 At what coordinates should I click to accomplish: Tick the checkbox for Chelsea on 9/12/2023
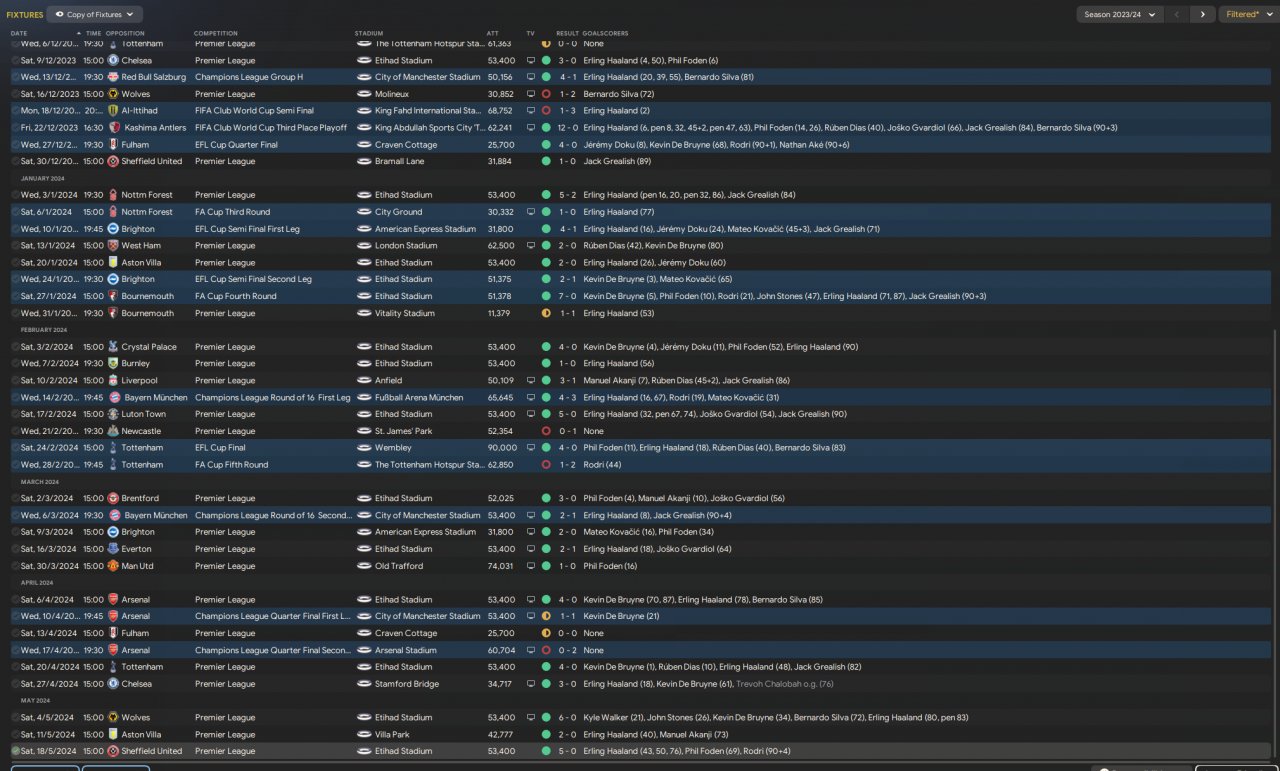16,61
